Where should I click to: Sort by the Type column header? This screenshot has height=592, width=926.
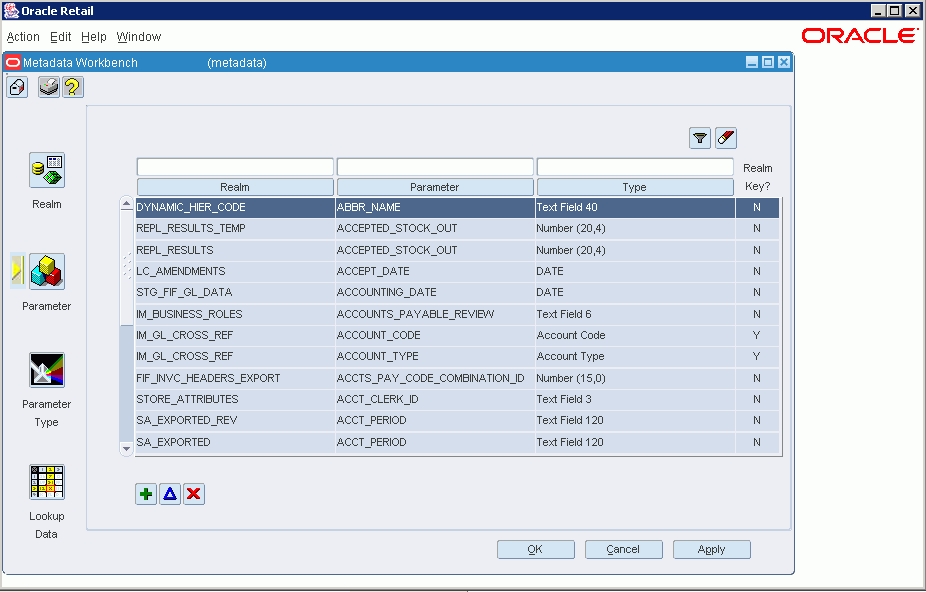[x=635, y=187]
